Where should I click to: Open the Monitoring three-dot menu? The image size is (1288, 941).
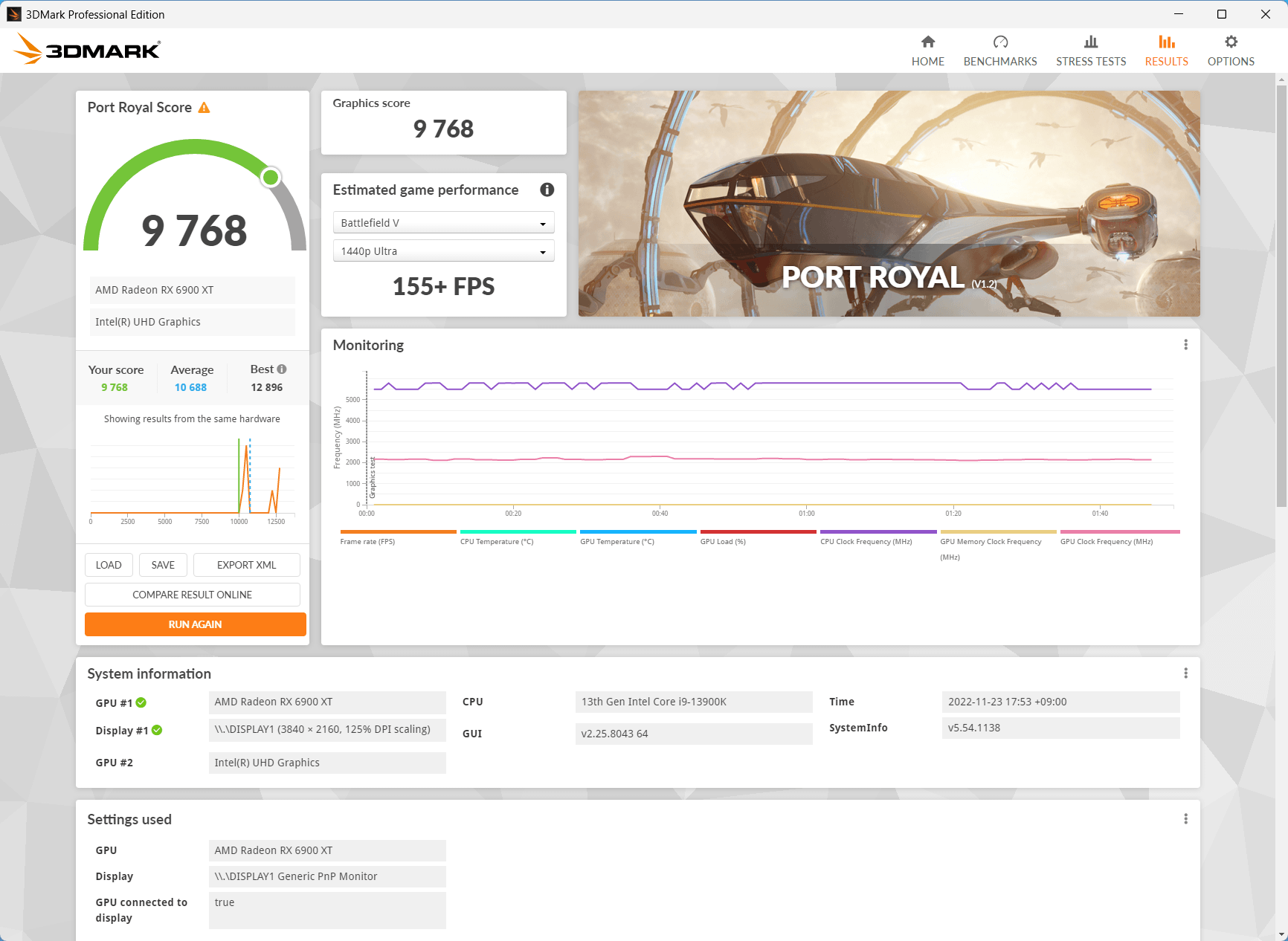[1185, 345]
